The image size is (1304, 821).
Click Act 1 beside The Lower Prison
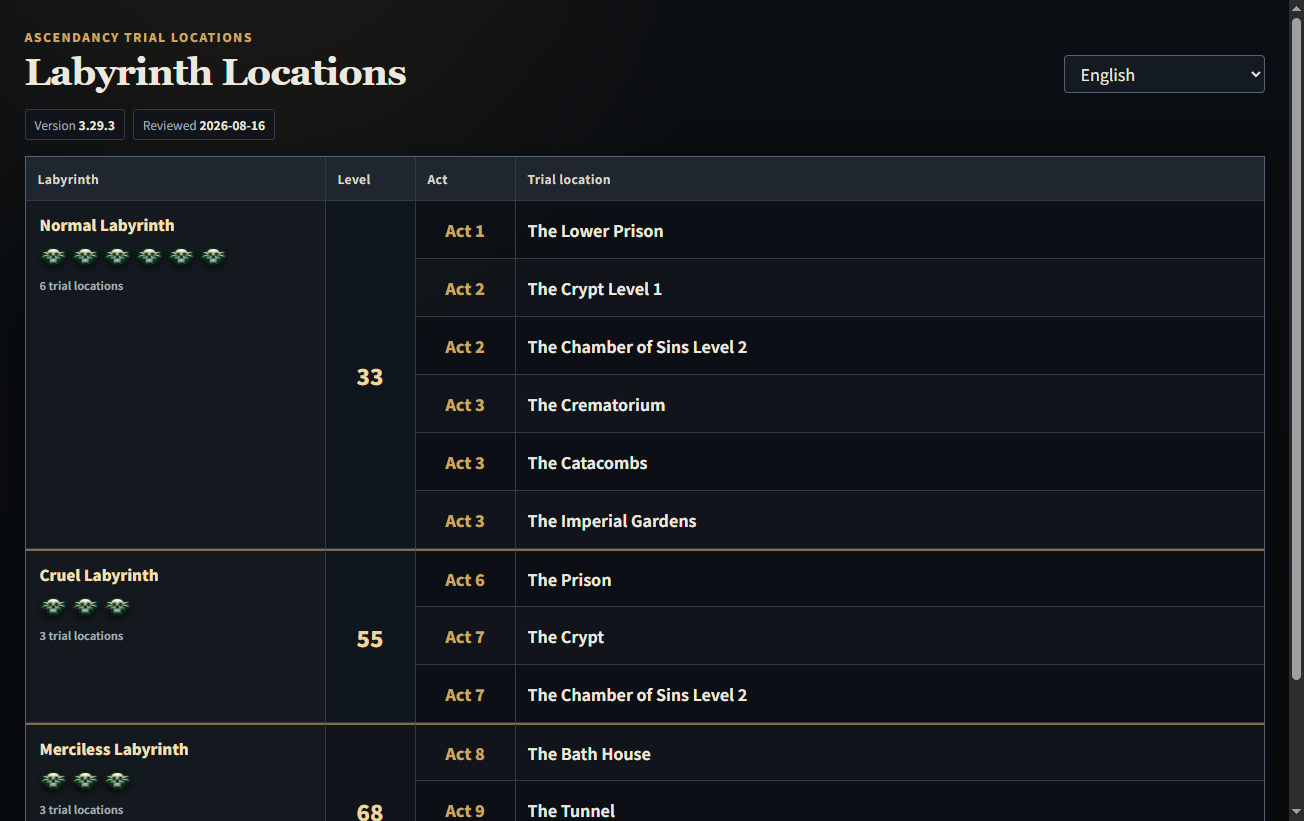(x=465, y=231)
